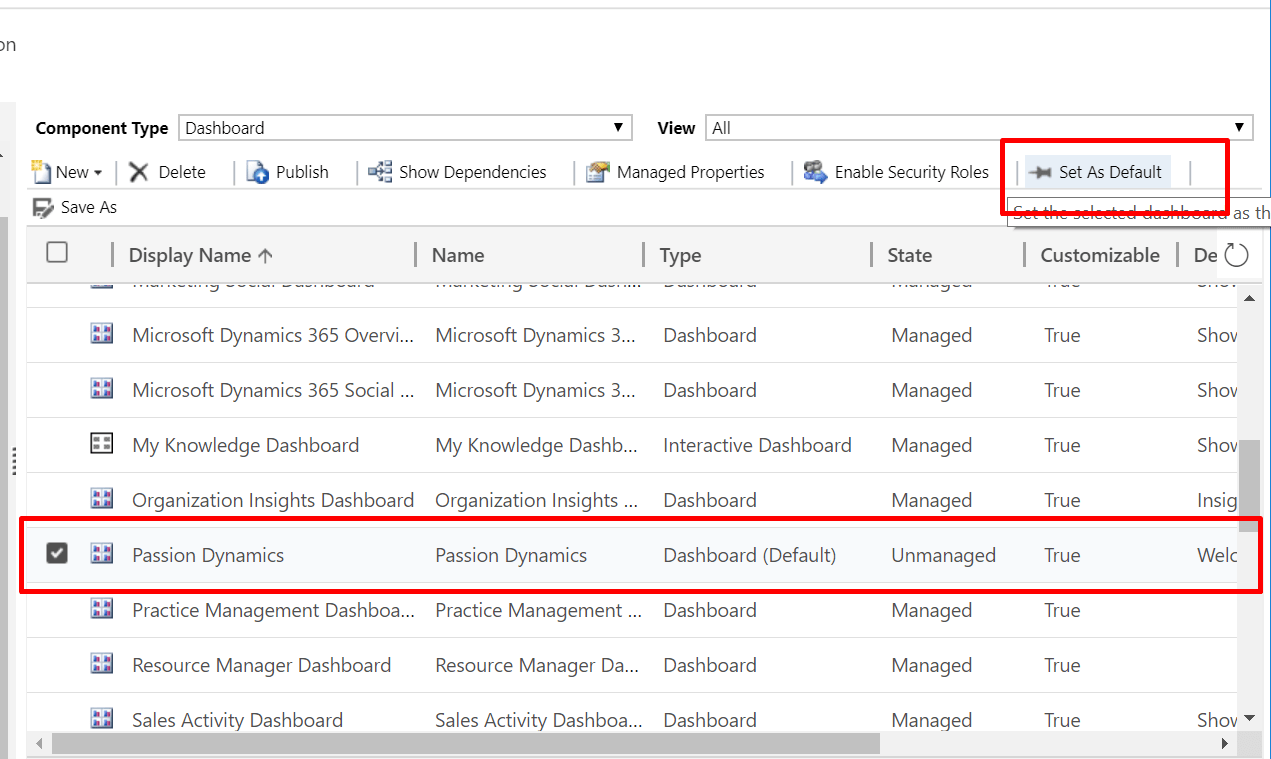Select the Resource Manager Dashboard entry

coord(261,665)
